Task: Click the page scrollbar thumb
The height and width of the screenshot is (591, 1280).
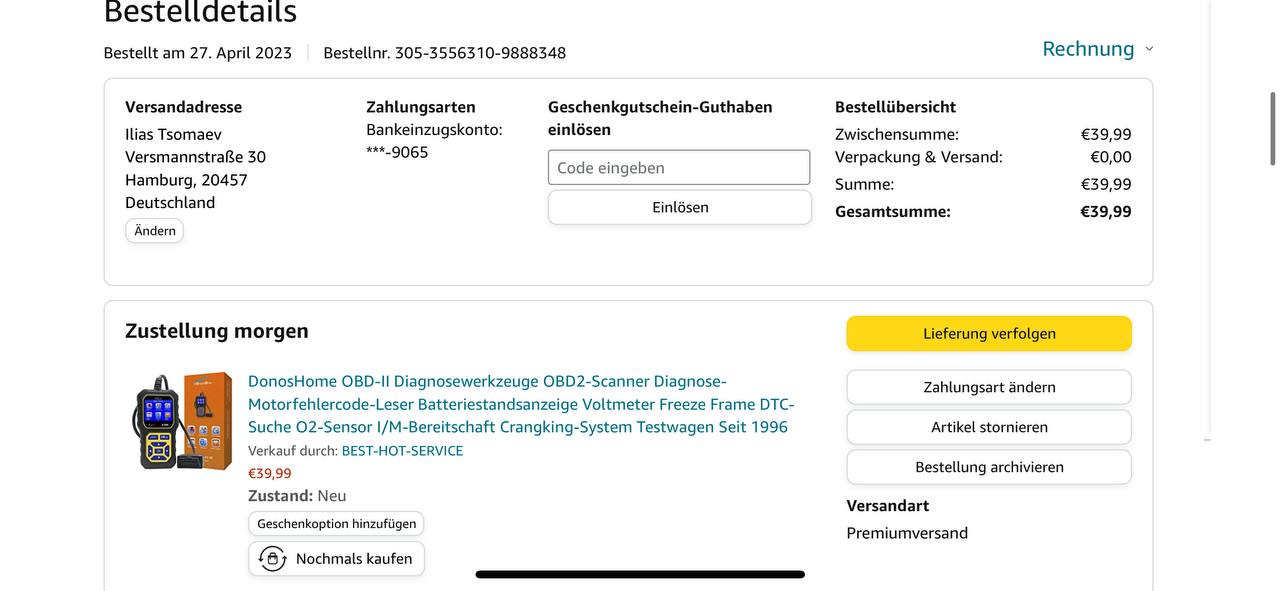Action: 1272,128
